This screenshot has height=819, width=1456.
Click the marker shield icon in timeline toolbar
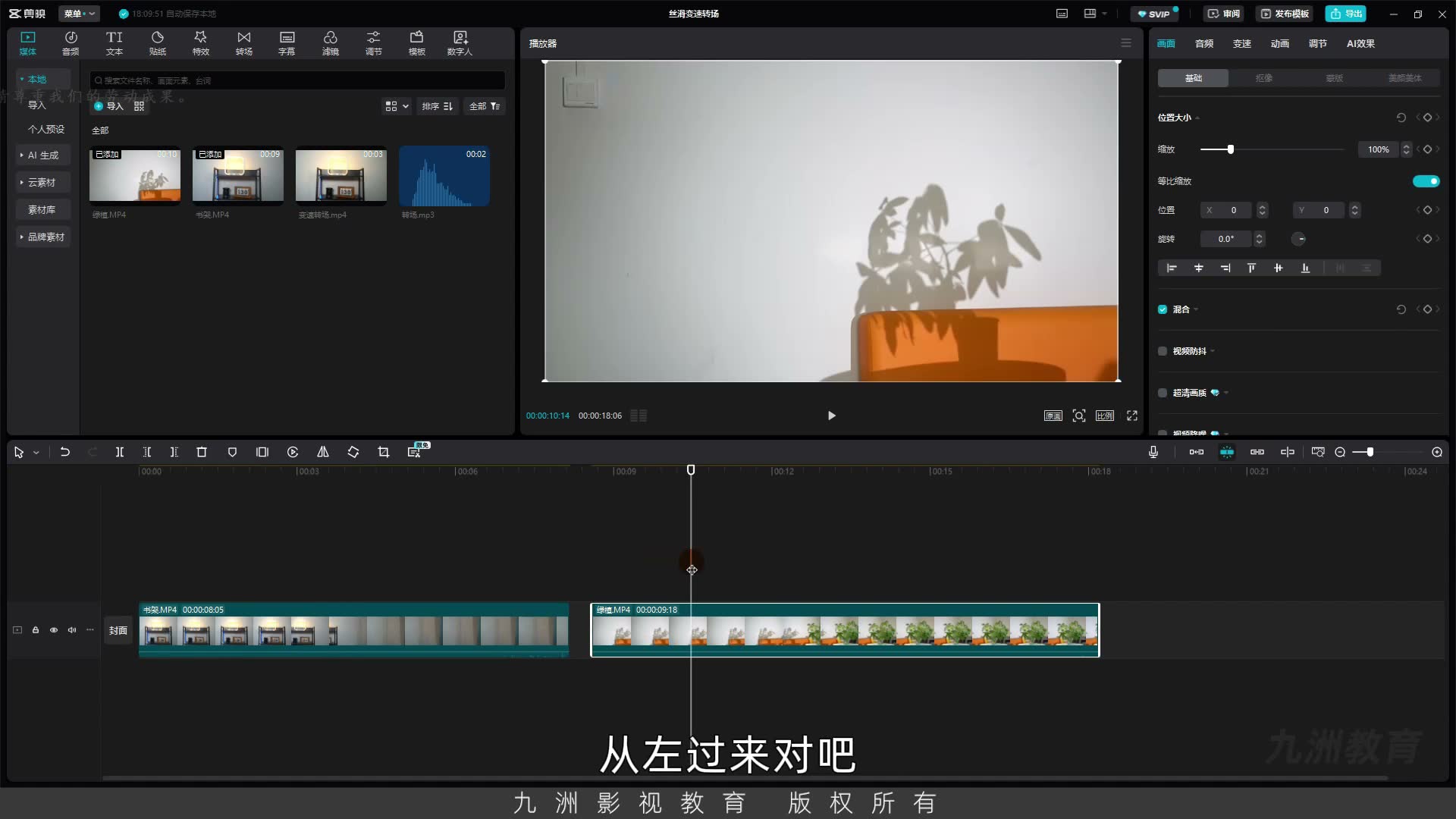232,452
